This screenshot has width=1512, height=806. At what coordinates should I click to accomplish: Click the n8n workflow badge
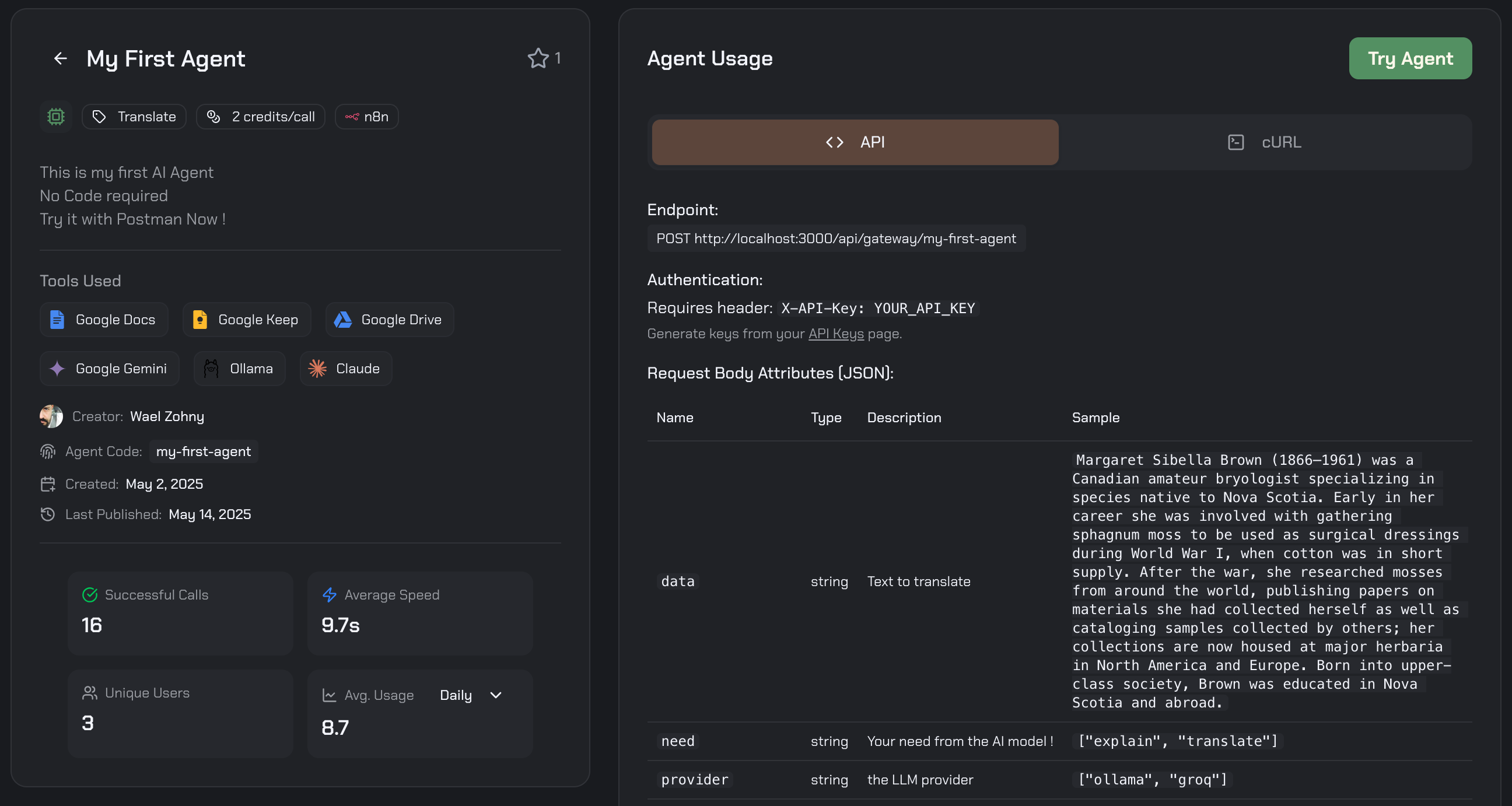(x=366, y=116)
